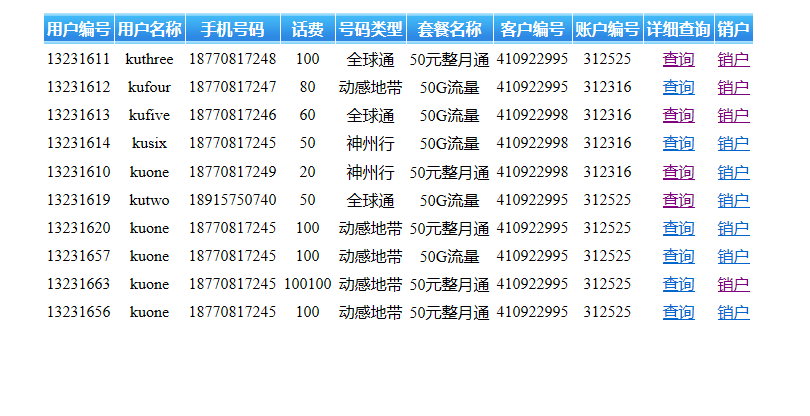Select user number 13231611
The image size is (810, 416).
(79, 59)
